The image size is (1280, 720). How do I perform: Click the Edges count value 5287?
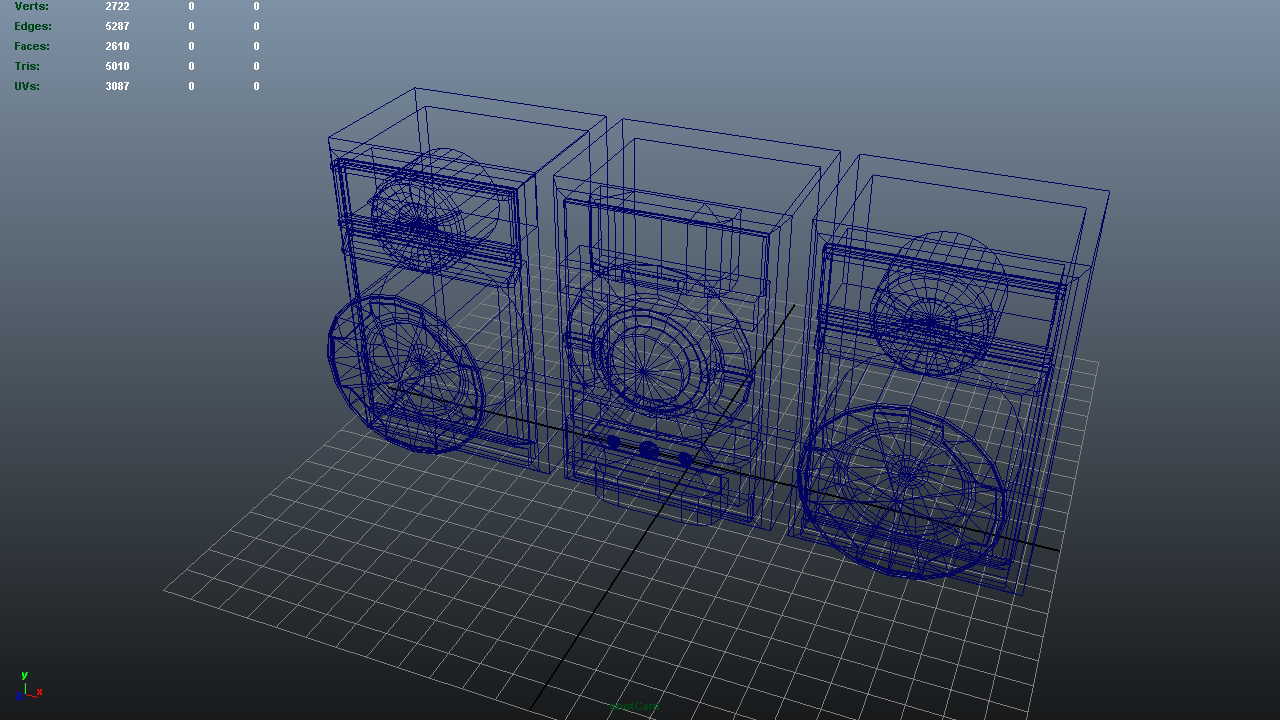pos(118,26)
